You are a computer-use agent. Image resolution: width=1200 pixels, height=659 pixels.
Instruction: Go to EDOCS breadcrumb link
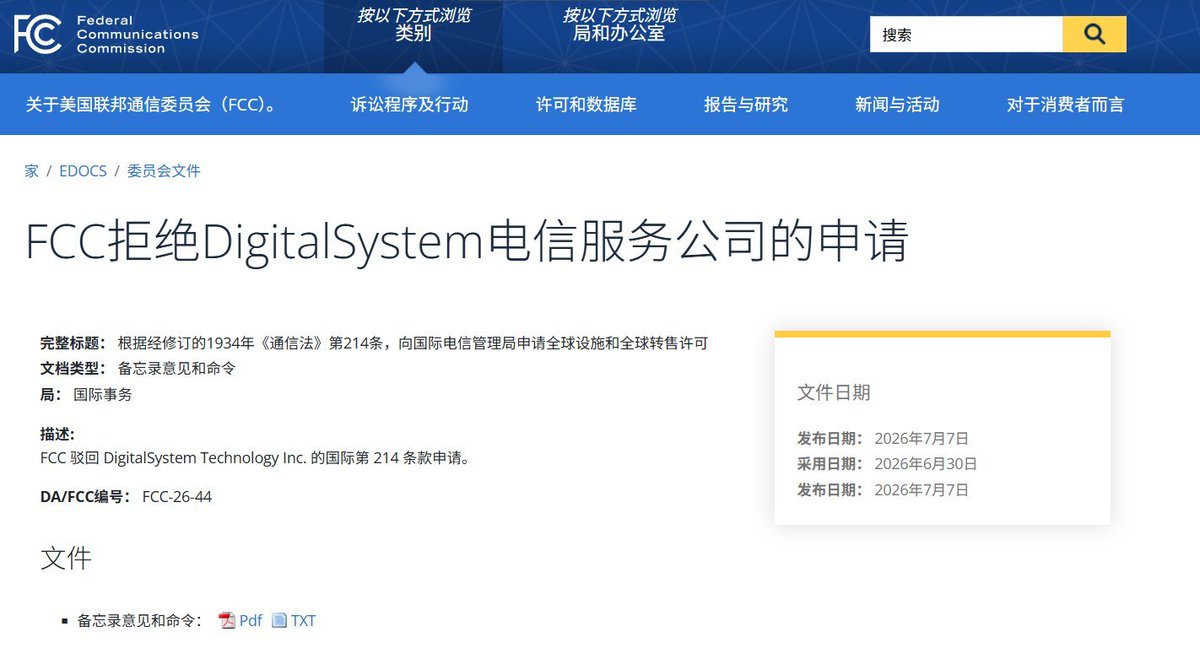click(x=83, y=171)
